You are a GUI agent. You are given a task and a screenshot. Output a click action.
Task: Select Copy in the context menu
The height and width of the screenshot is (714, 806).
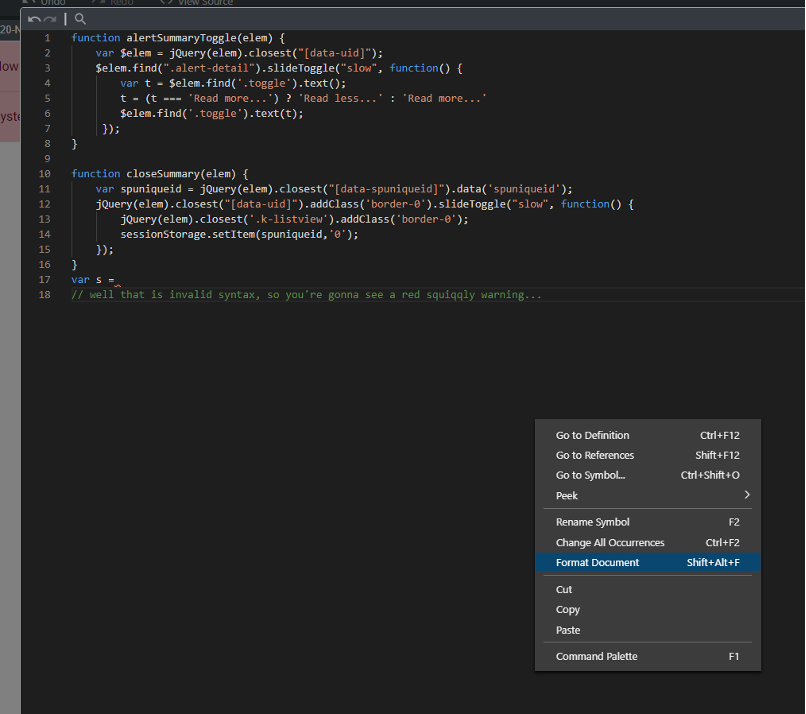tap(567, 609)
